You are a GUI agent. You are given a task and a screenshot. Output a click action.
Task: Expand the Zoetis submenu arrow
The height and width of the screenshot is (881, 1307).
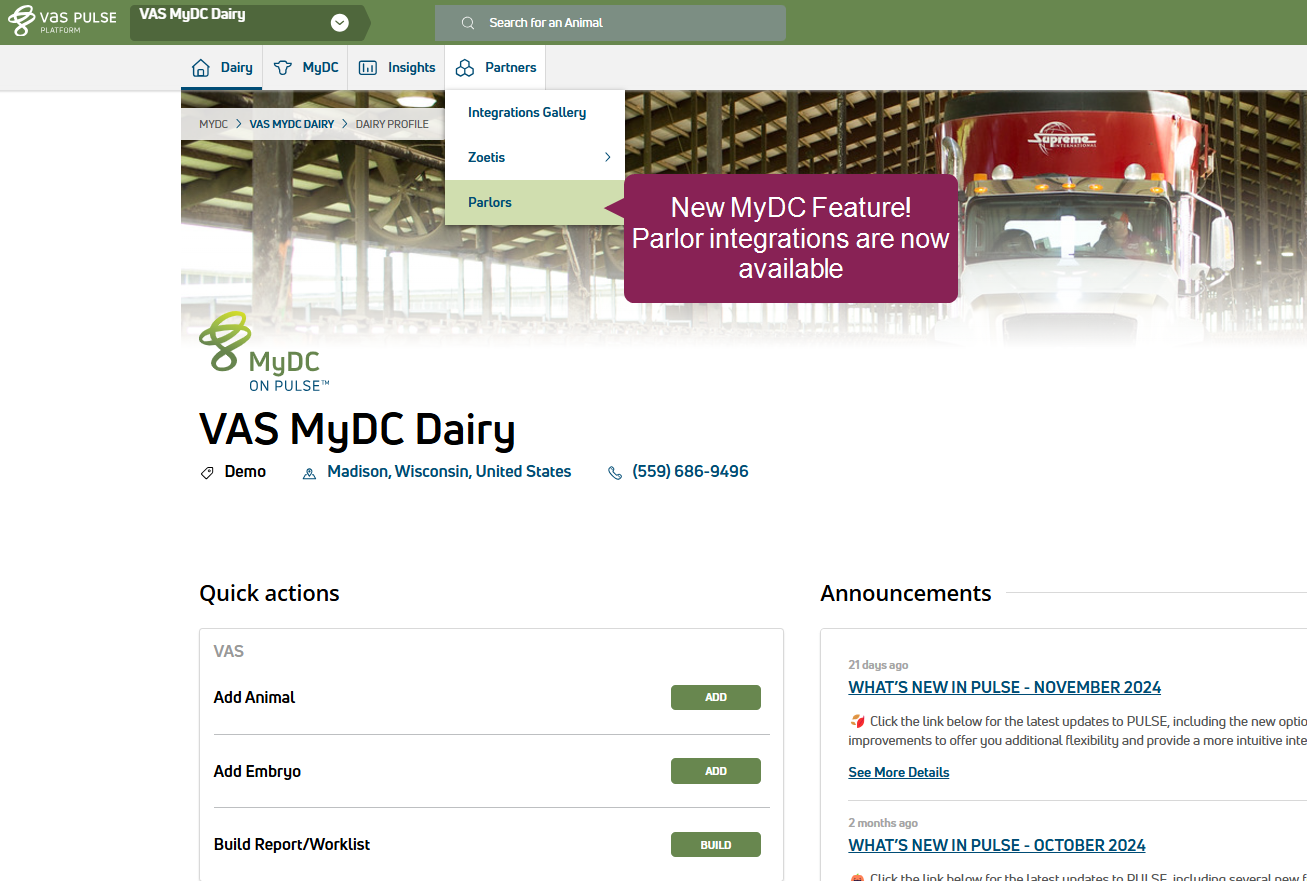coord(607,157)
